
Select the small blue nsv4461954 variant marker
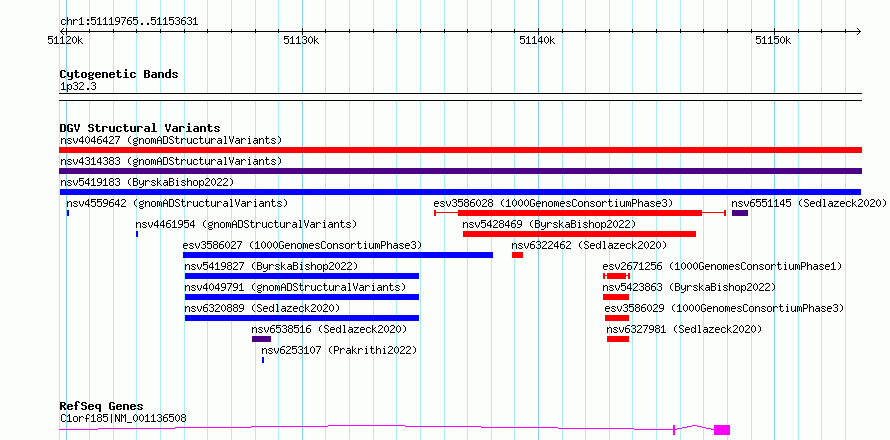click(137, 234)
